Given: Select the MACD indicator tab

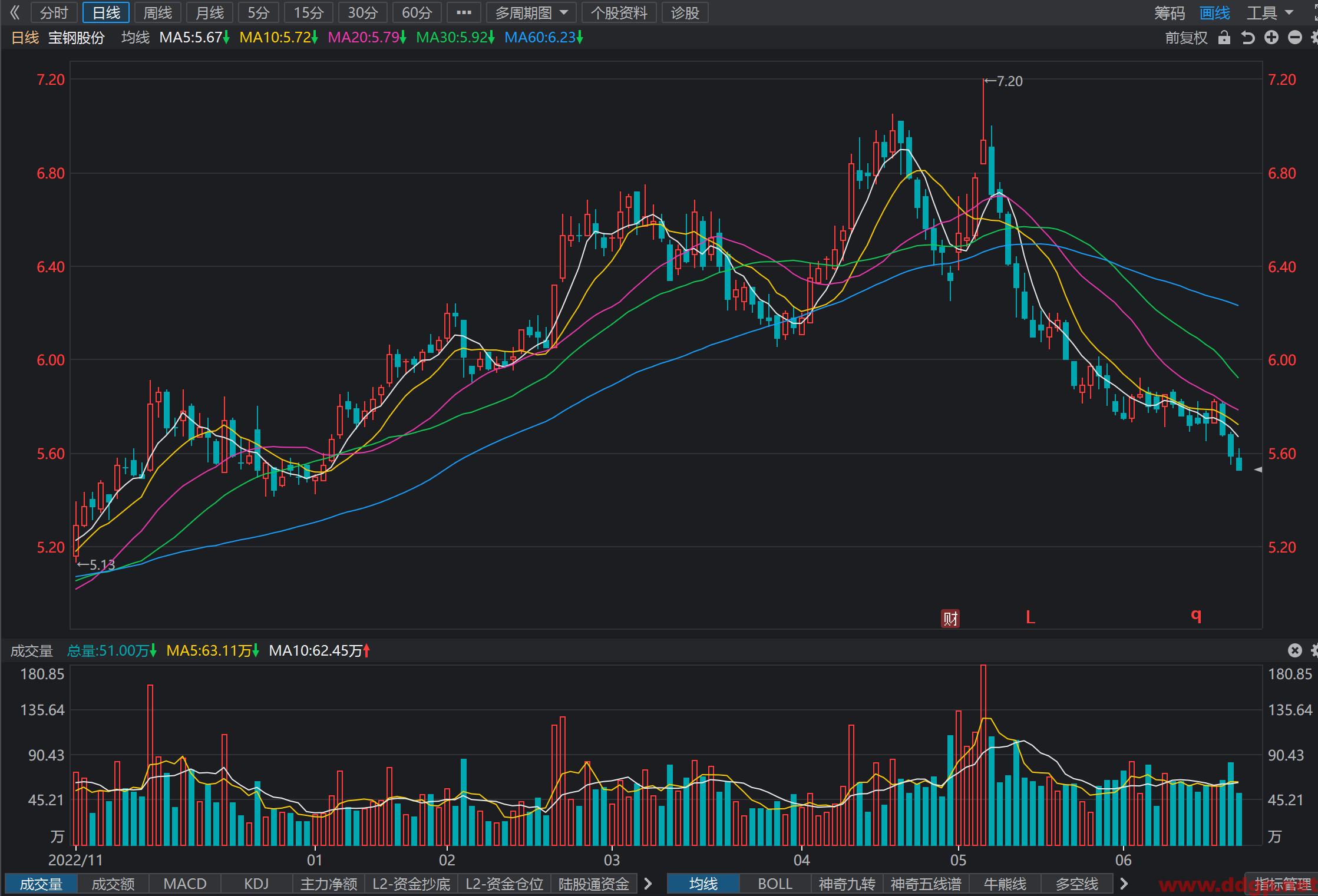Looking at the screenshot, I should 185,884.
